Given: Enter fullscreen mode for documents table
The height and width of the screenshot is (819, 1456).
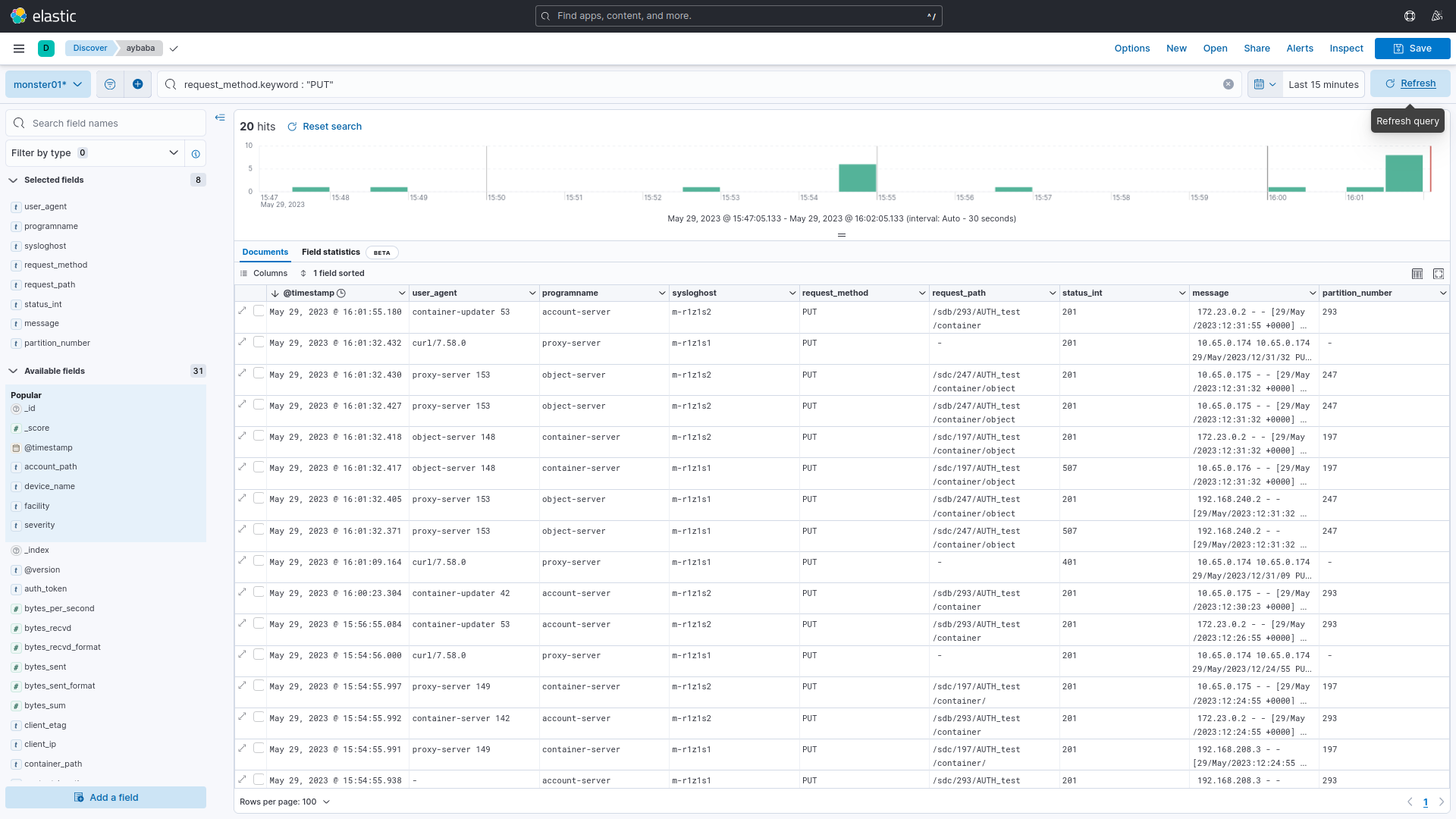Looking at the screenshot, I should click(1439, 274).
